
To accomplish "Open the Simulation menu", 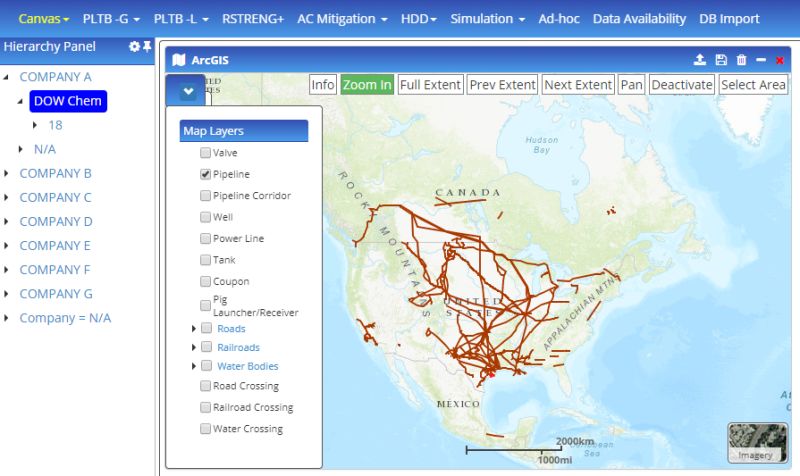I will (487, 19).
